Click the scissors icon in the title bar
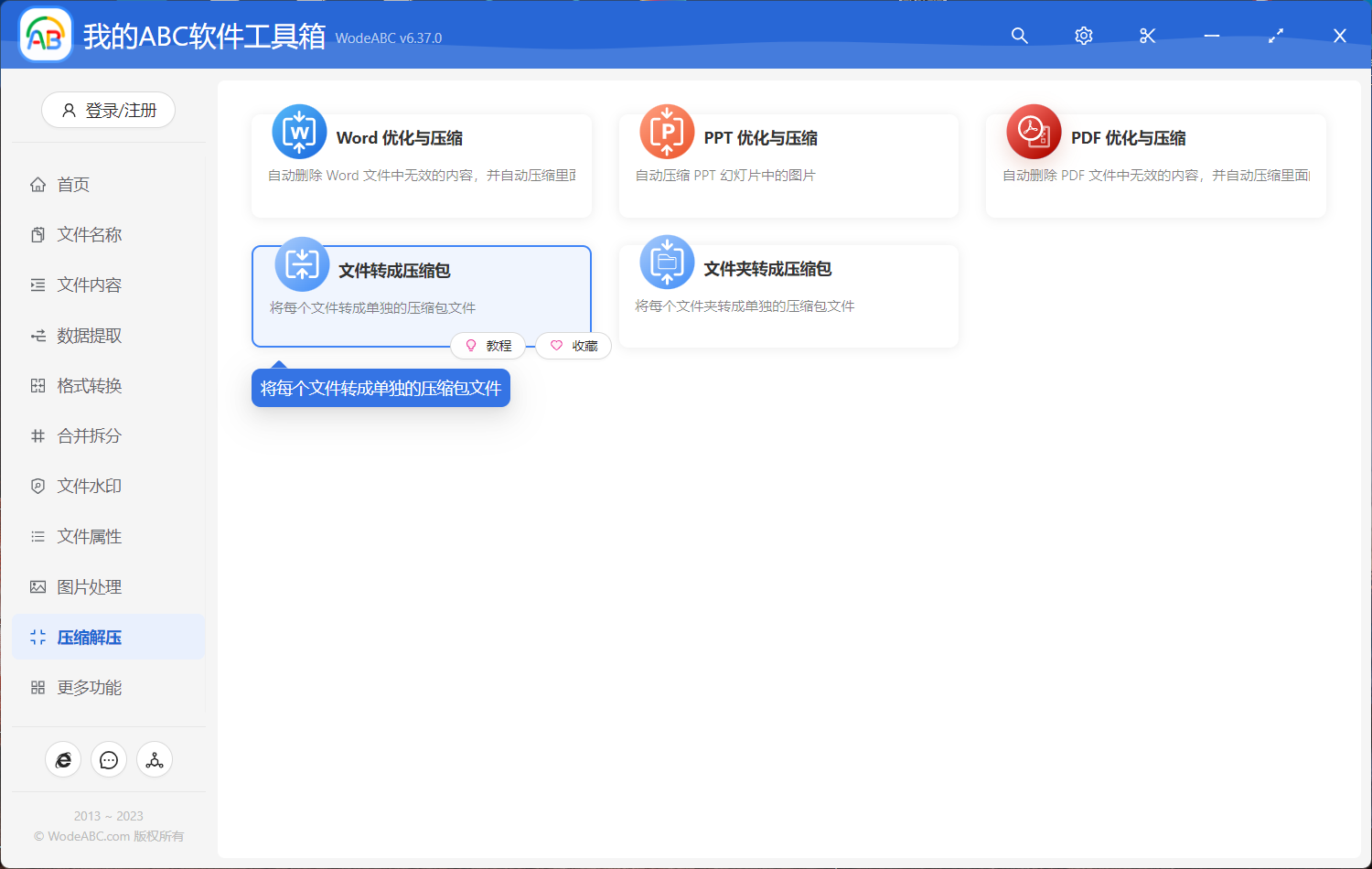1372x869 pixels. click(x=1147, y=36)
